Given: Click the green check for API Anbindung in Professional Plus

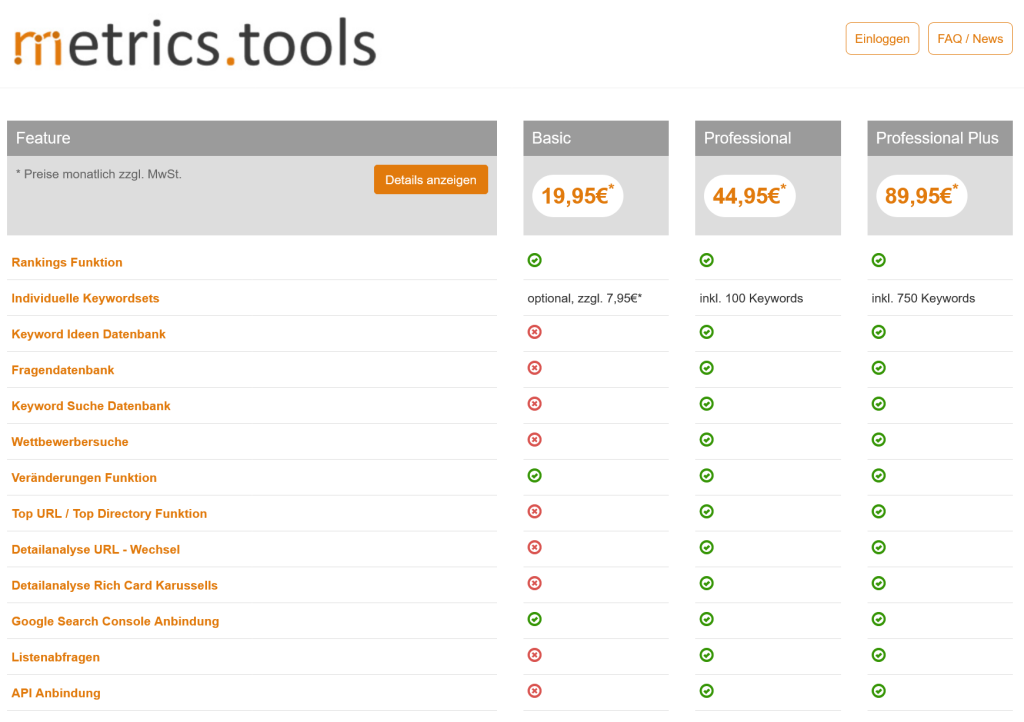Looking at the screenshot, I should 878,691.
